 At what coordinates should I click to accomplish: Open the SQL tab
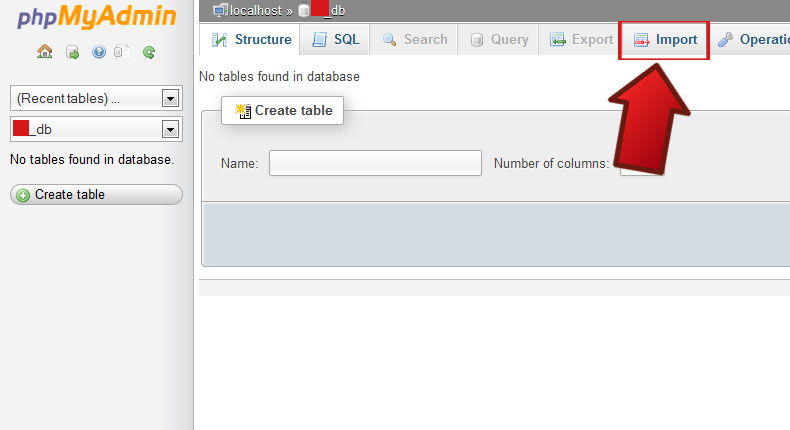(x=335, y=40)
